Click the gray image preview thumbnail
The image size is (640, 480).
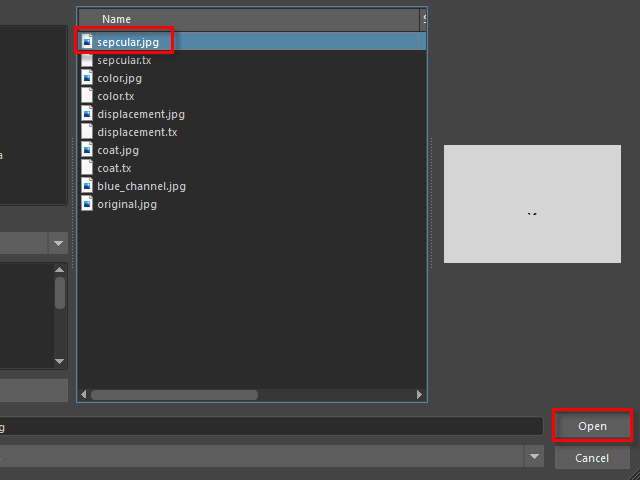(532, 204)
